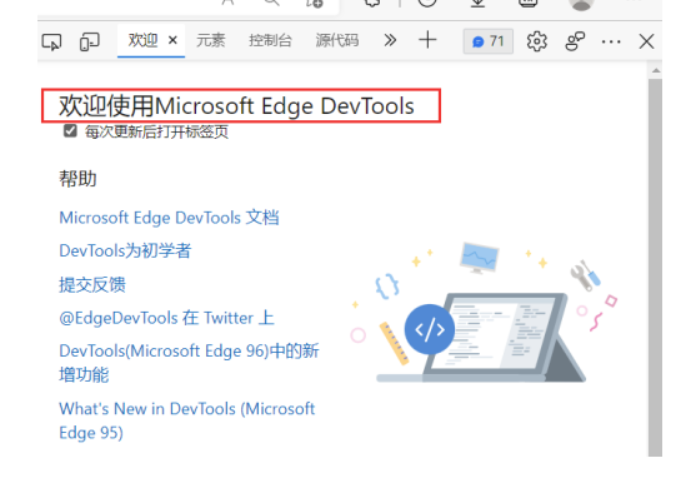Click the feedback people icon

pyautogui.click(x=575, y=42)
